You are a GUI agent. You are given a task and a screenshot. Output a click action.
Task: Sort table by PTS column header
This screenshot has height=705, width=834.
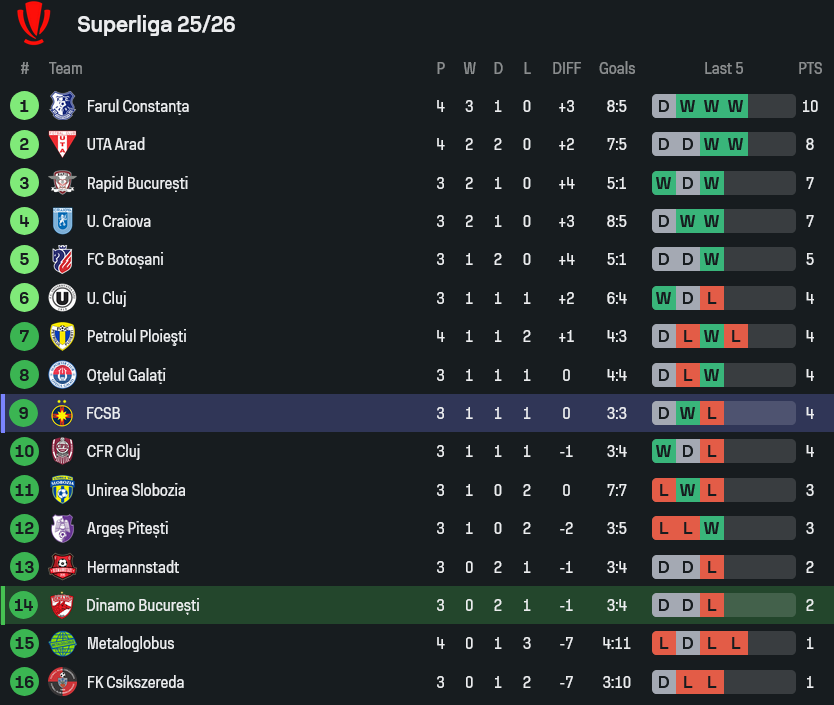tap(810, 68)
